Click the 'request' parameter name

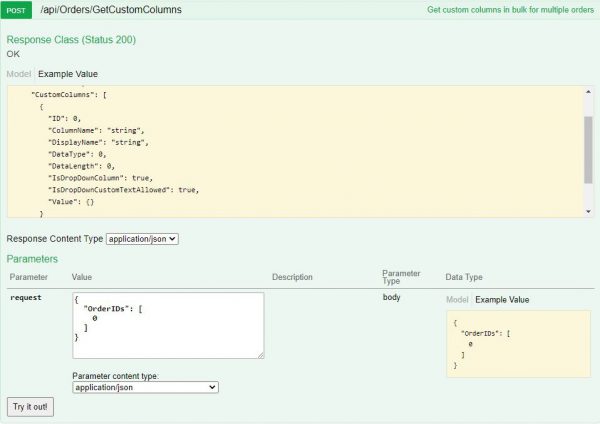pos(26,298)
